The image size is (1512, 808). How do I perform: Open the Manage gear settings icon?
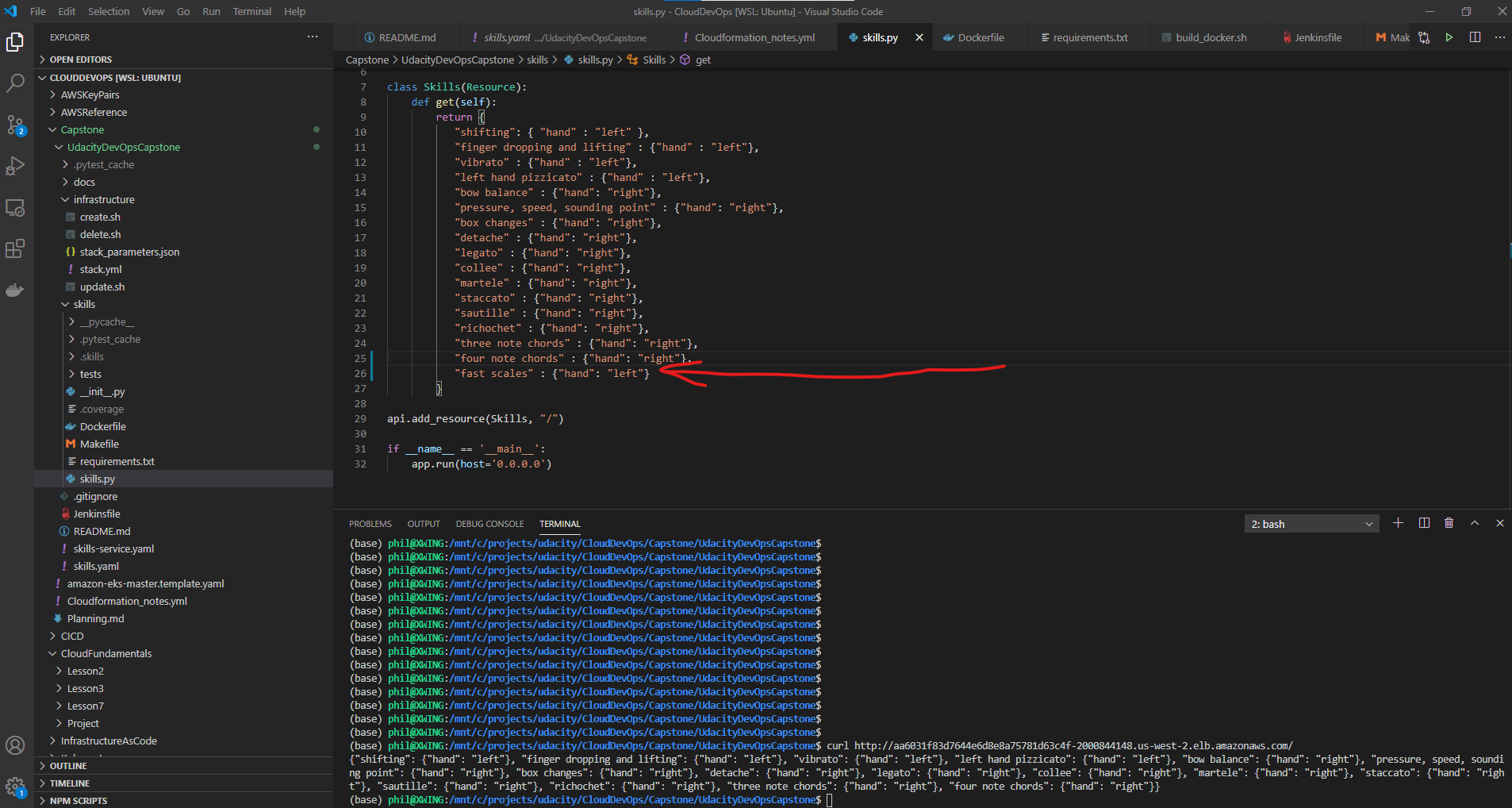pos(15,787)
